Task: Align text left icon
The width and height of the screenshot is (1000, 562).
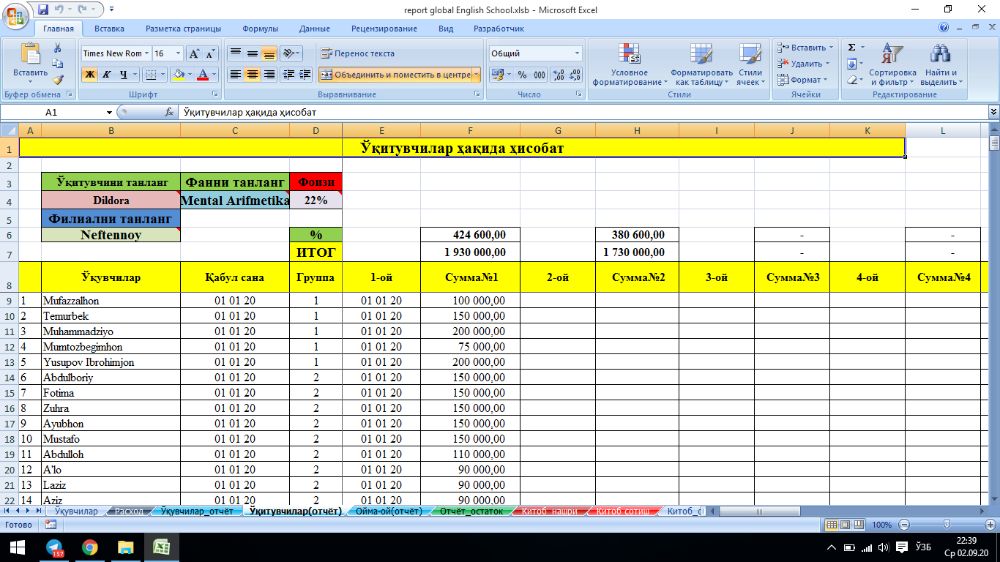Action: point(235,75)
